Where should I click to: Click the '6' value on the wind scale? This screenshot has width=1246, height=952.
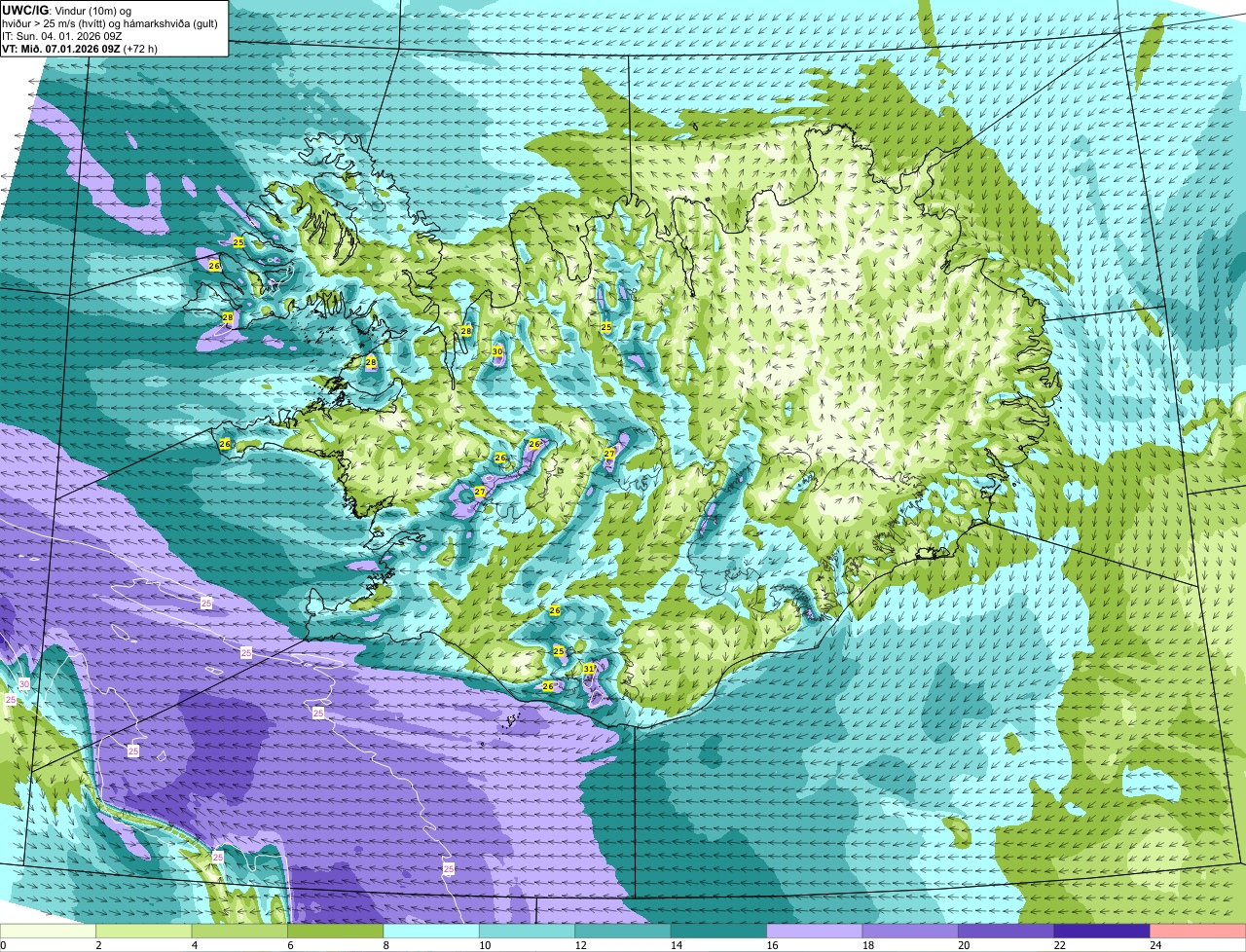point(289,944)
